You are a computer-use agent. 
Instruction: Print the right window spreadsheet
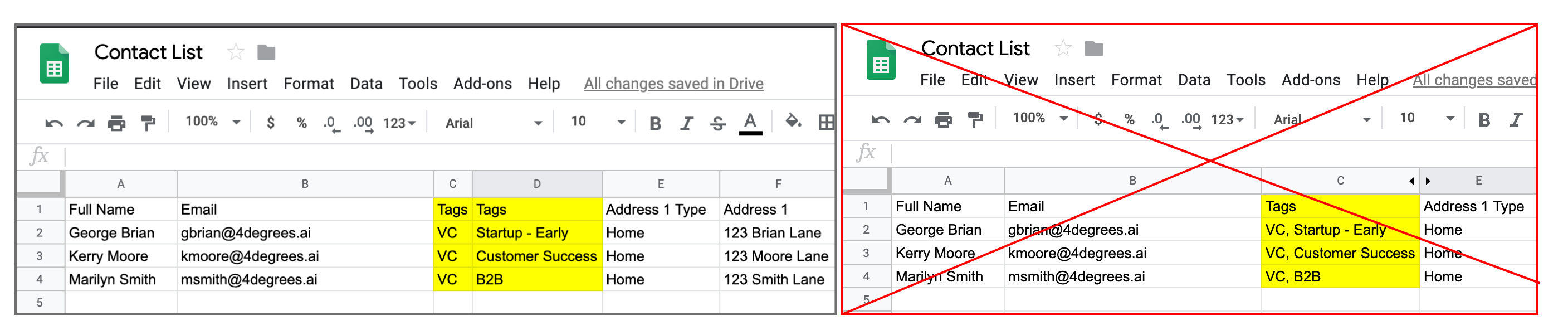click(944, 120)
